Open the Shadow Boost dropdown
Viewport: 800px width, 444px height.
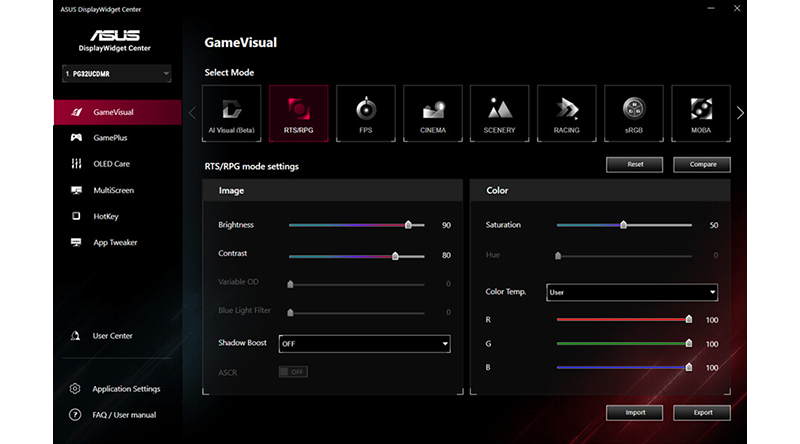click(x=364, y=343)
